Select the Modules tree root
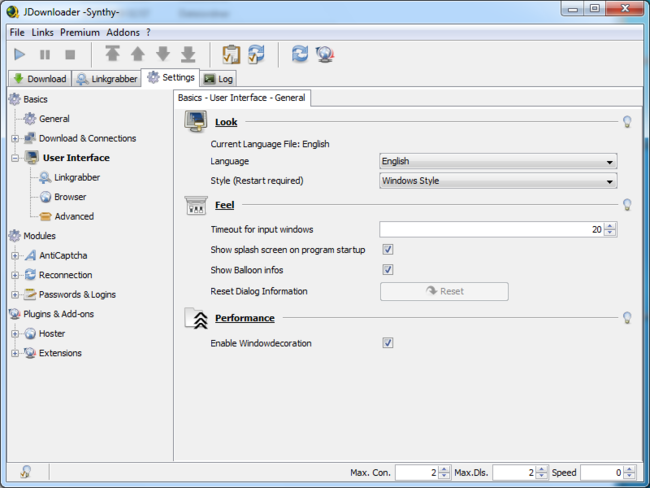The image size is (650, 488). pos(32,236)
